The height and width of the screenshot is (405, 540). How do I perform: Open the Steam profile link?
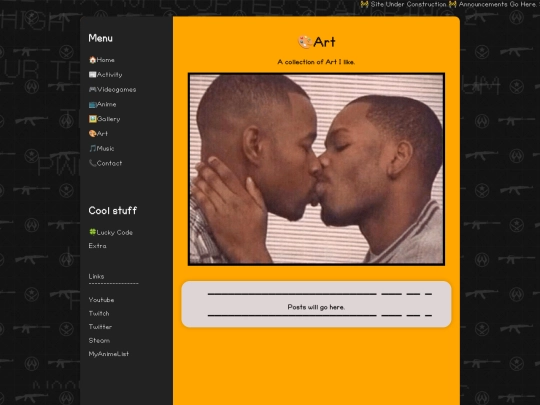(x=99, y=341)
